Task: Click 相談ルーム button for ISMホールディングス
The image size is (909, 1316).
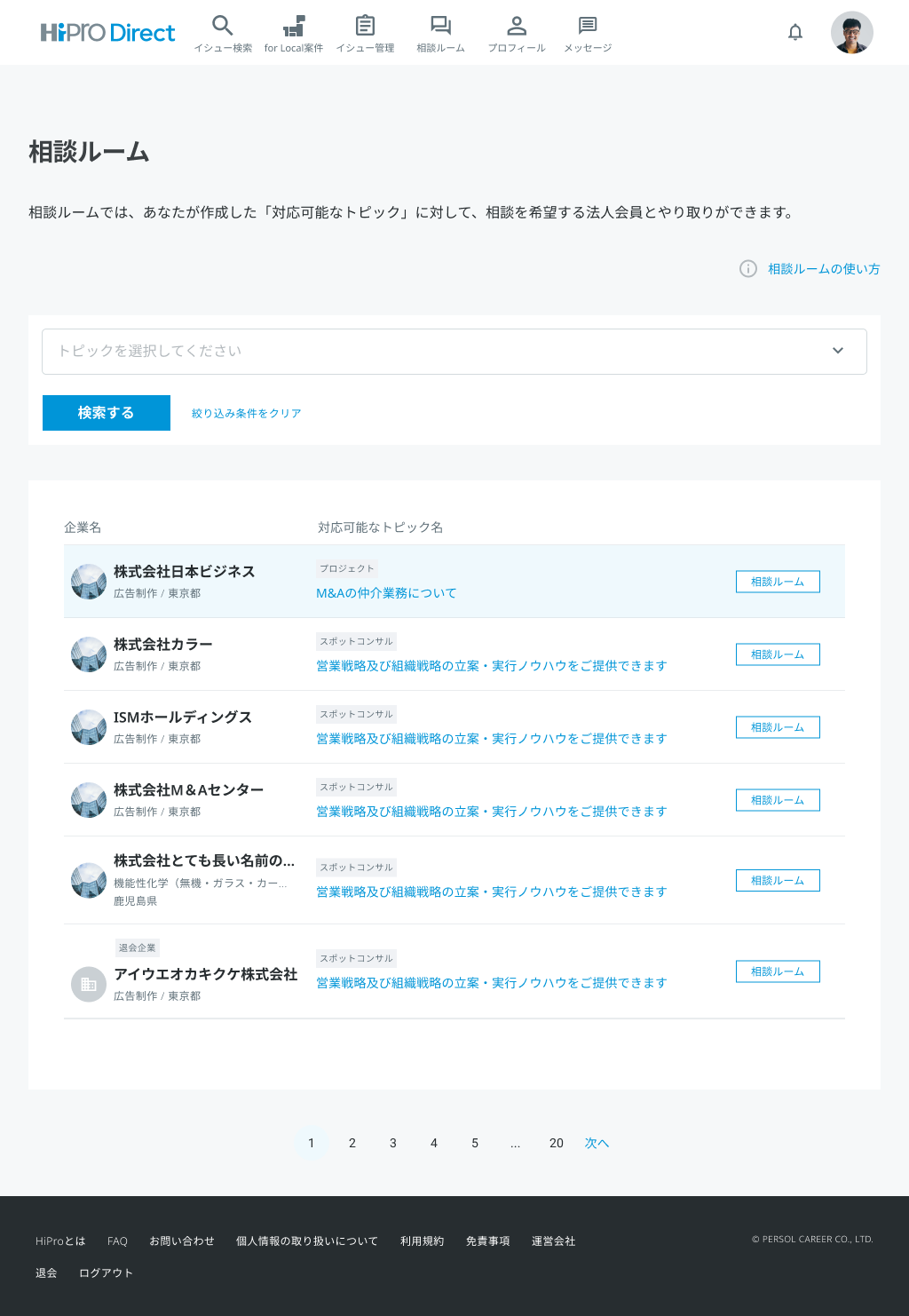Action: [778, 727]
